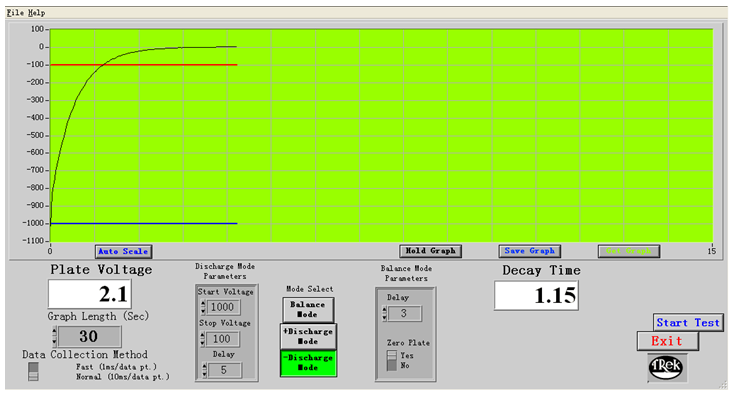Image resolution: width=740 pixels, height=396 pixels.
Task: Click the Graph Length field showing 30
Action: pos(89,337)
